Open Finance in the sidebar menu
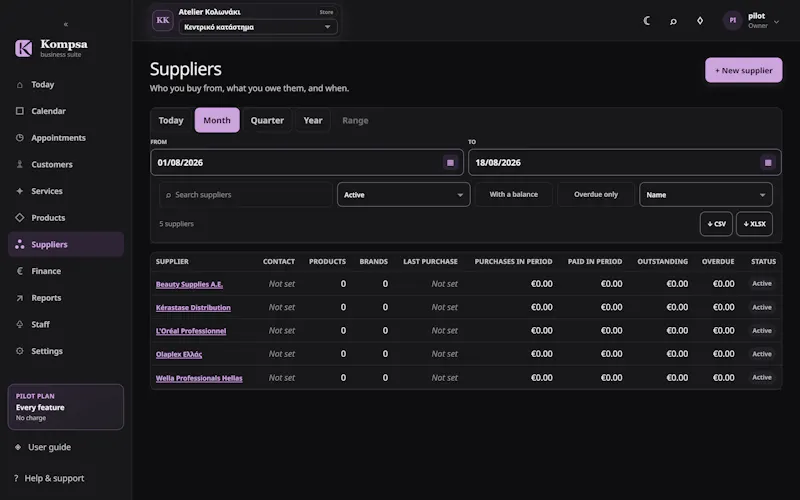 [66, 271]
